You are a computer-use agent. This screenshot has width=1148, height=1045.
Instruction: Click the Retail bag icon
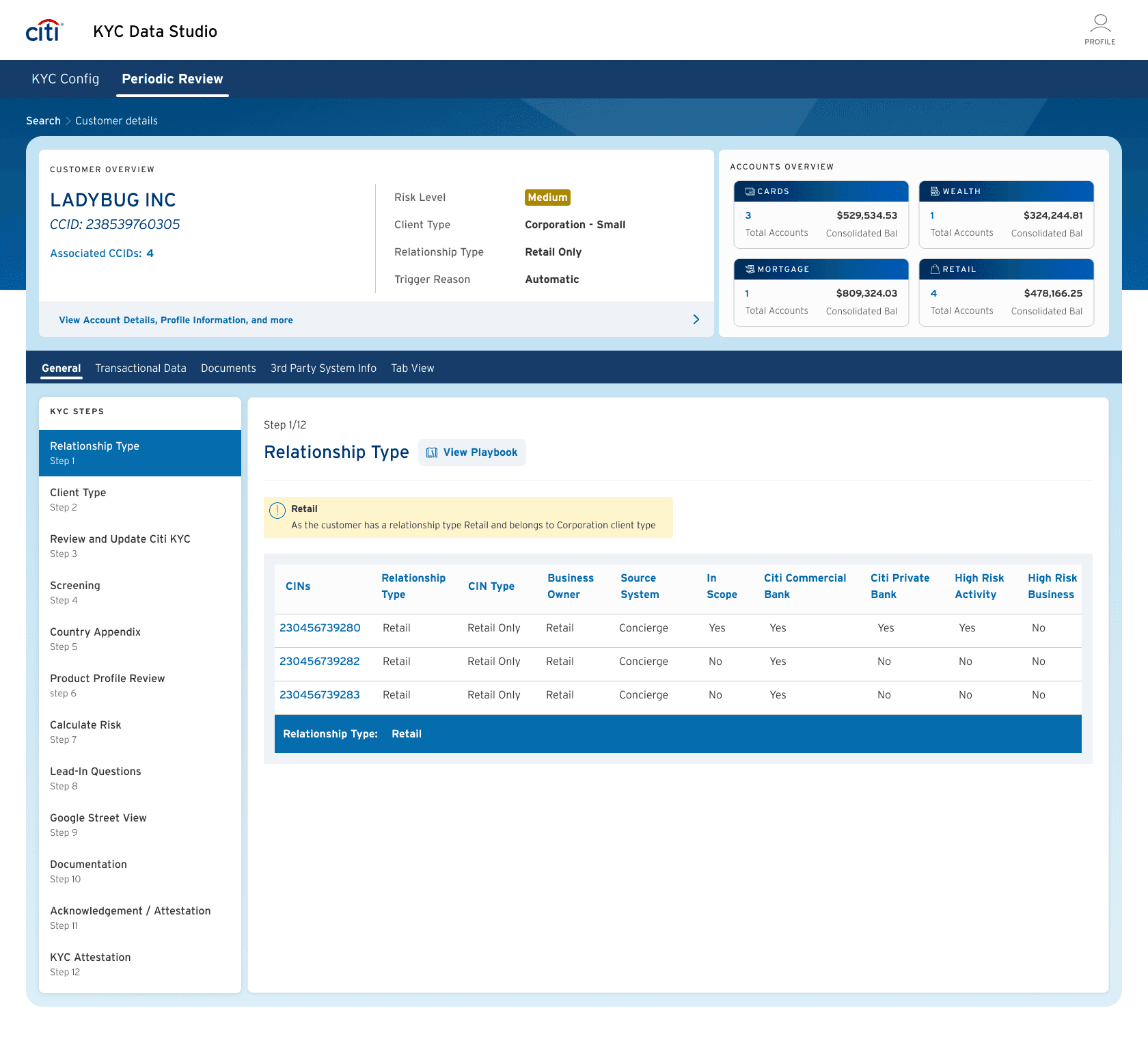(935, 269)
